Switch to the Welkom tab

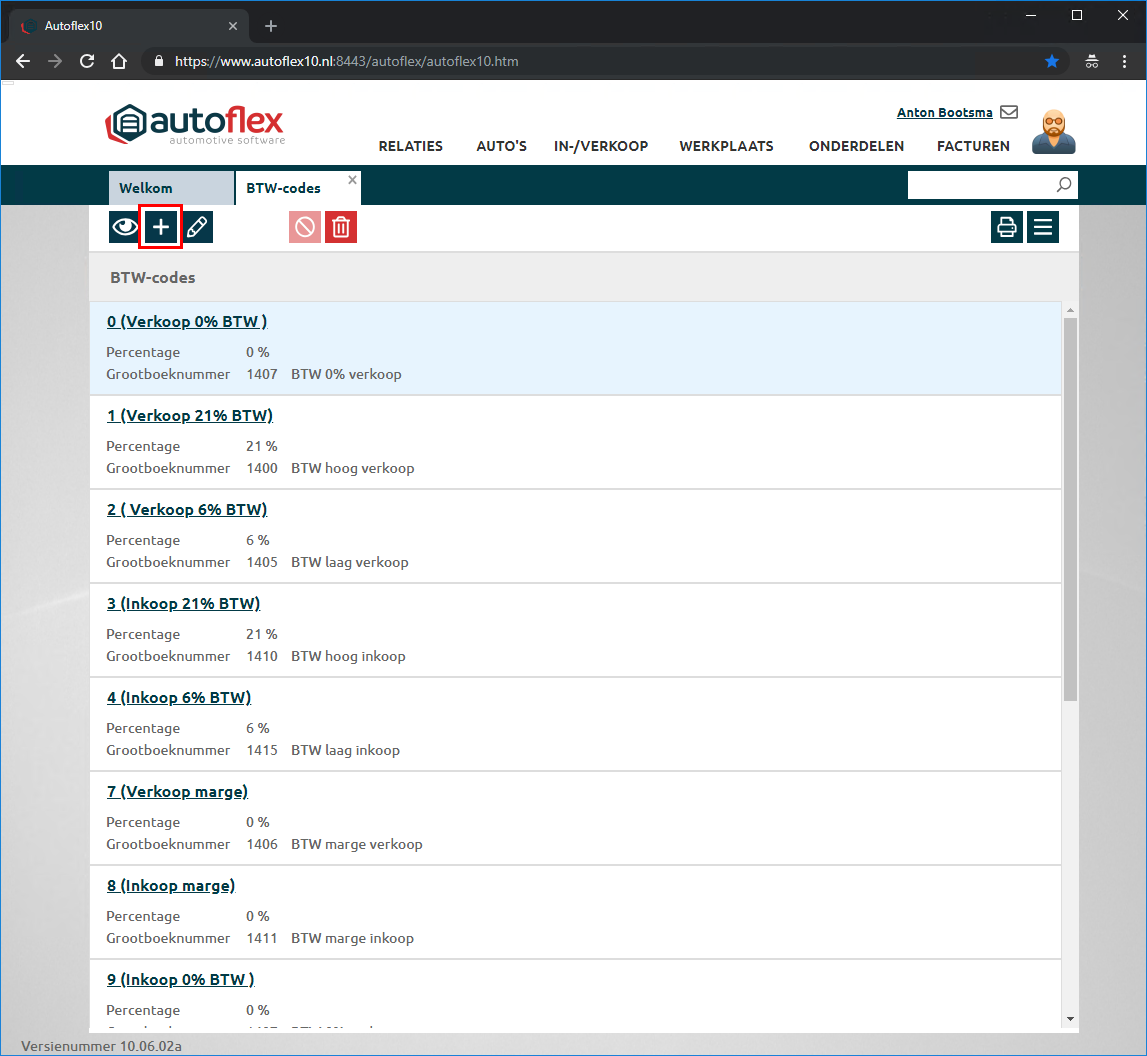(x=146, y=188)
